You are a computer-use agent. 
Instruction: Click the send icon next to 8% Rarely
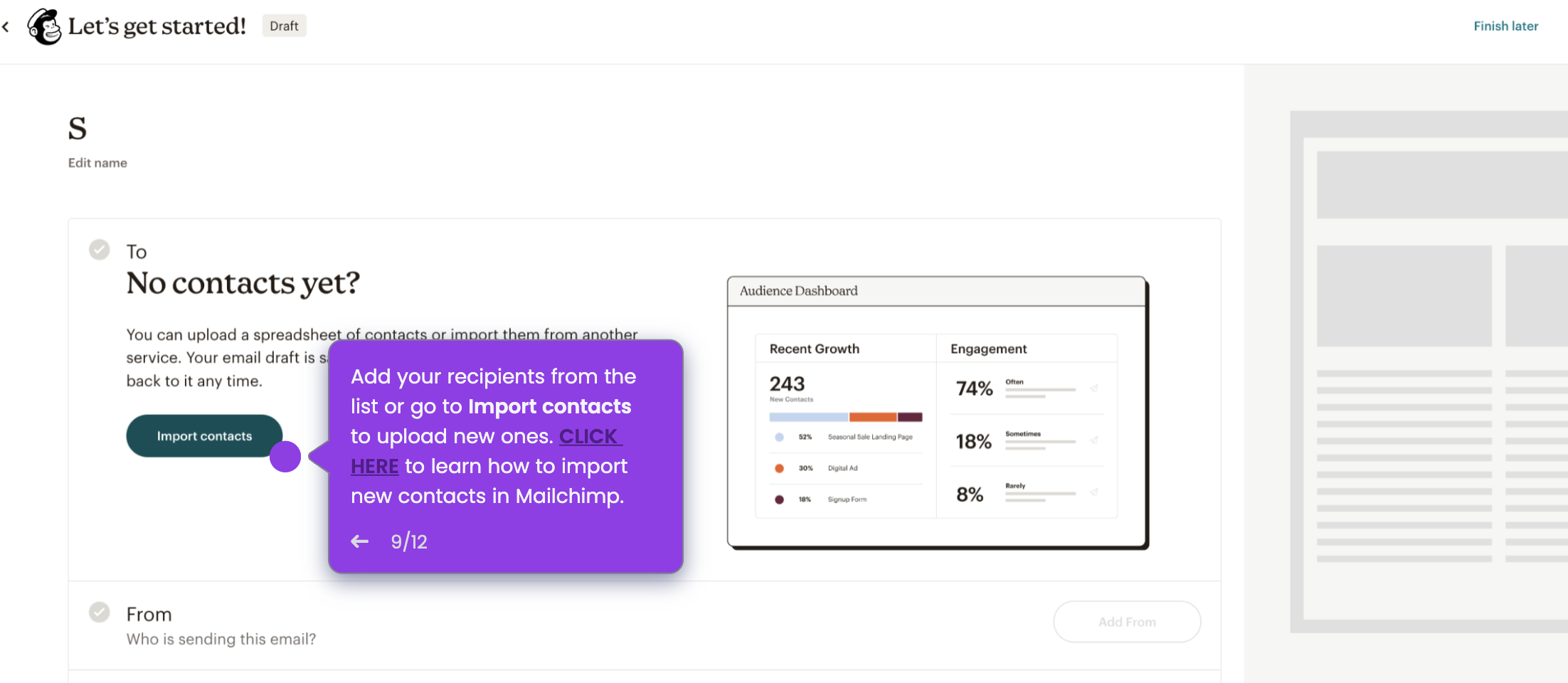pyautogui.click(x=1094, y=491)
